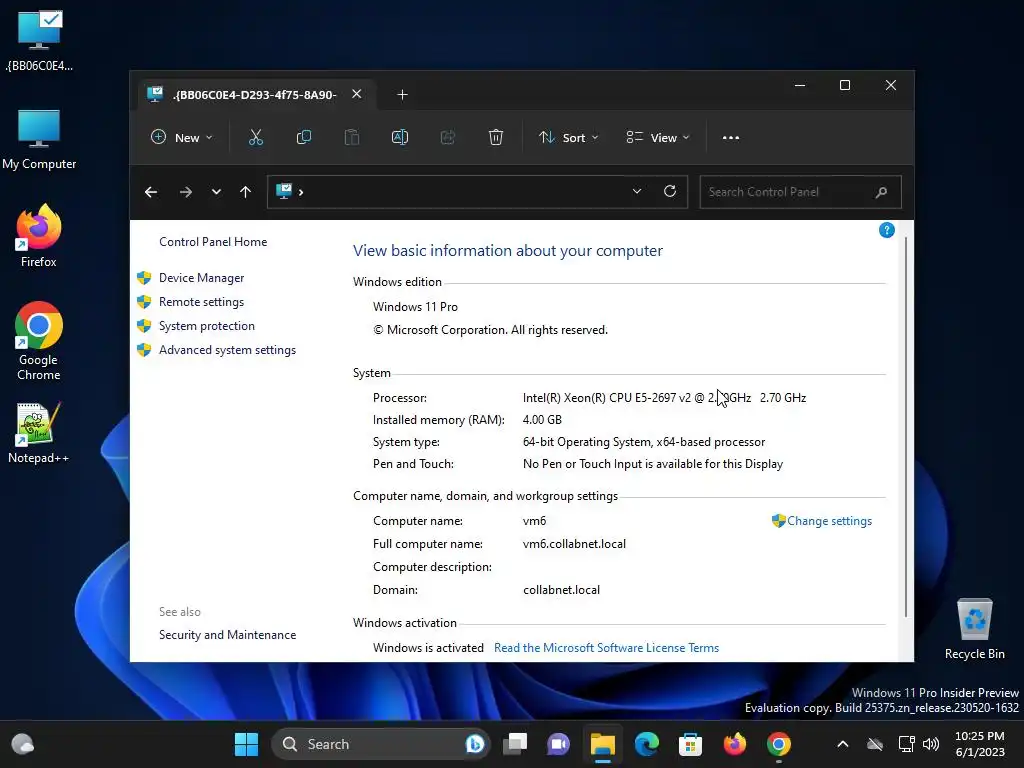Open Device Manager link
This screenshot has width=1024, height=768.
tap(201, 278)
